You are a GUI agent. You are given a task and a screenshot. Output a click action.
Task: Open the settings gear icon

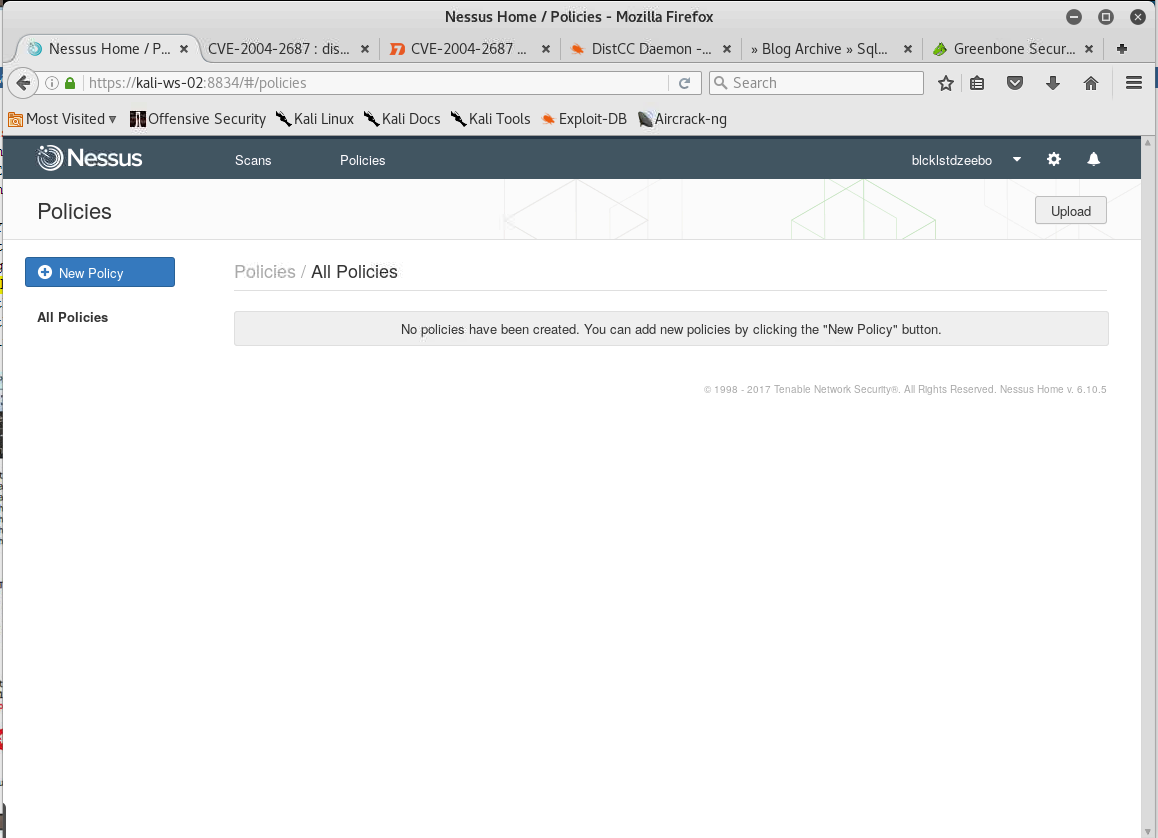pyautogui.click(x=1054, y=159)
